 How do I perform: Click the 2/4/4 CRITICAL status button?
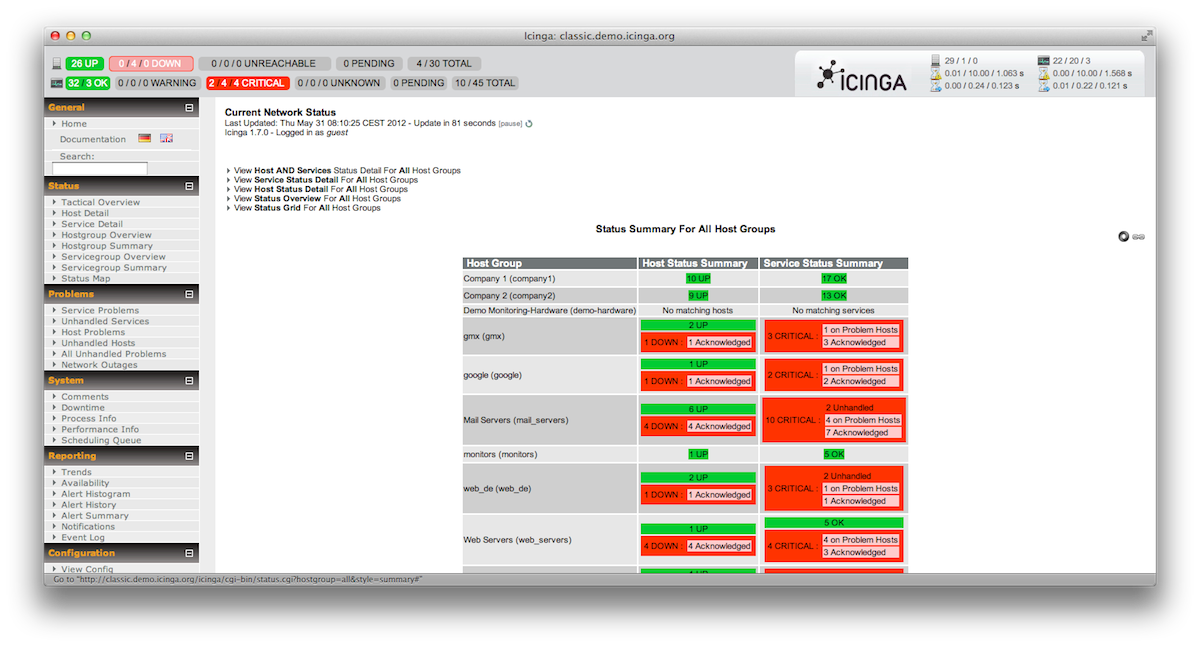(247, 83)
